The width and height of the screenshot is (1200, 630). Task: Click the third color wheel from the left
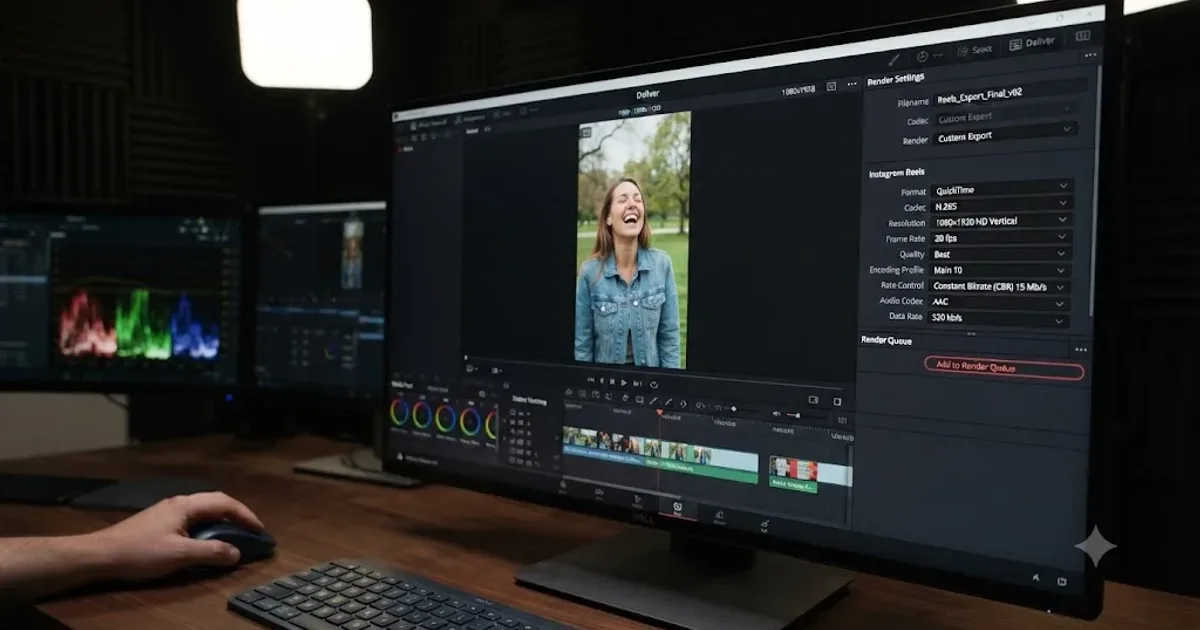[446, 418]
